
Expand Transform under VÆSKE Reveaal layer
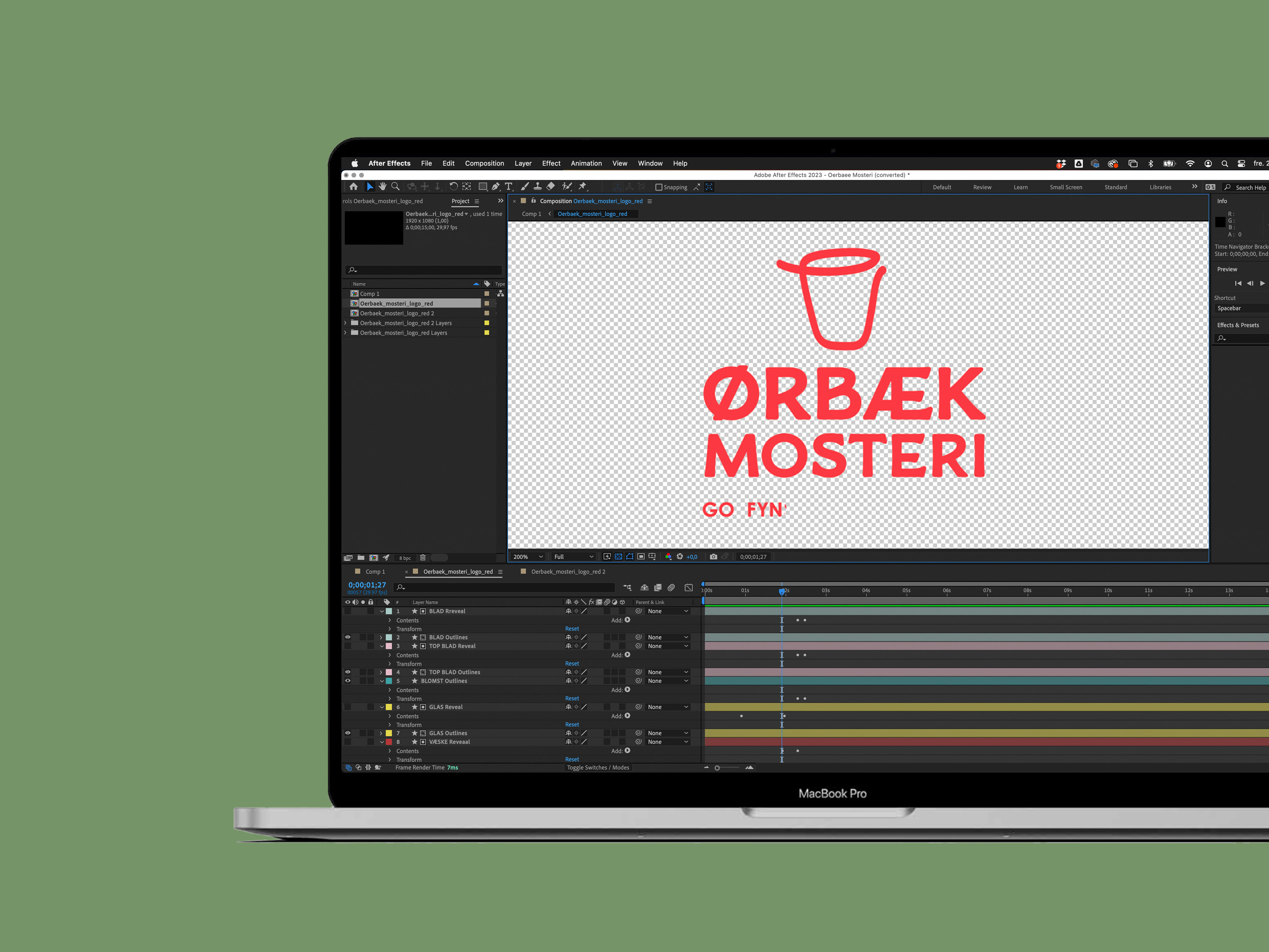(x=389, y=760)
